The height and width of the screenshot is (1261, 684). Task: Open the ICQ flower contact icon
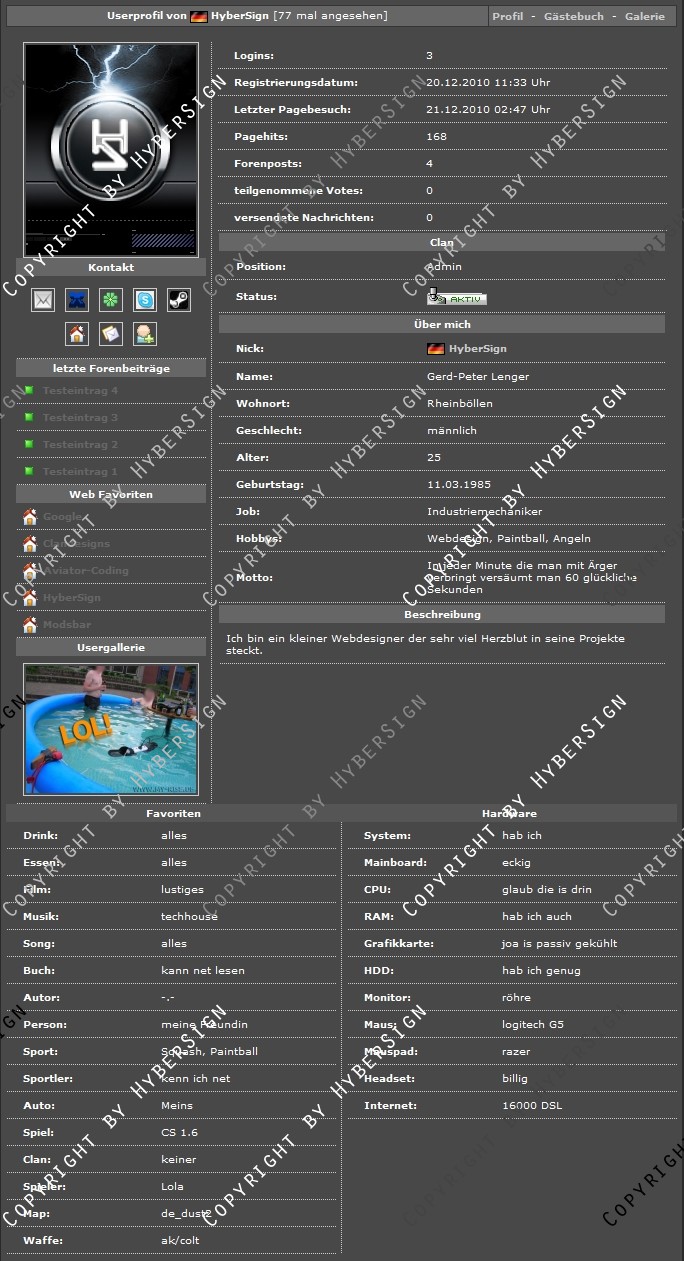[x=111, y=300]
